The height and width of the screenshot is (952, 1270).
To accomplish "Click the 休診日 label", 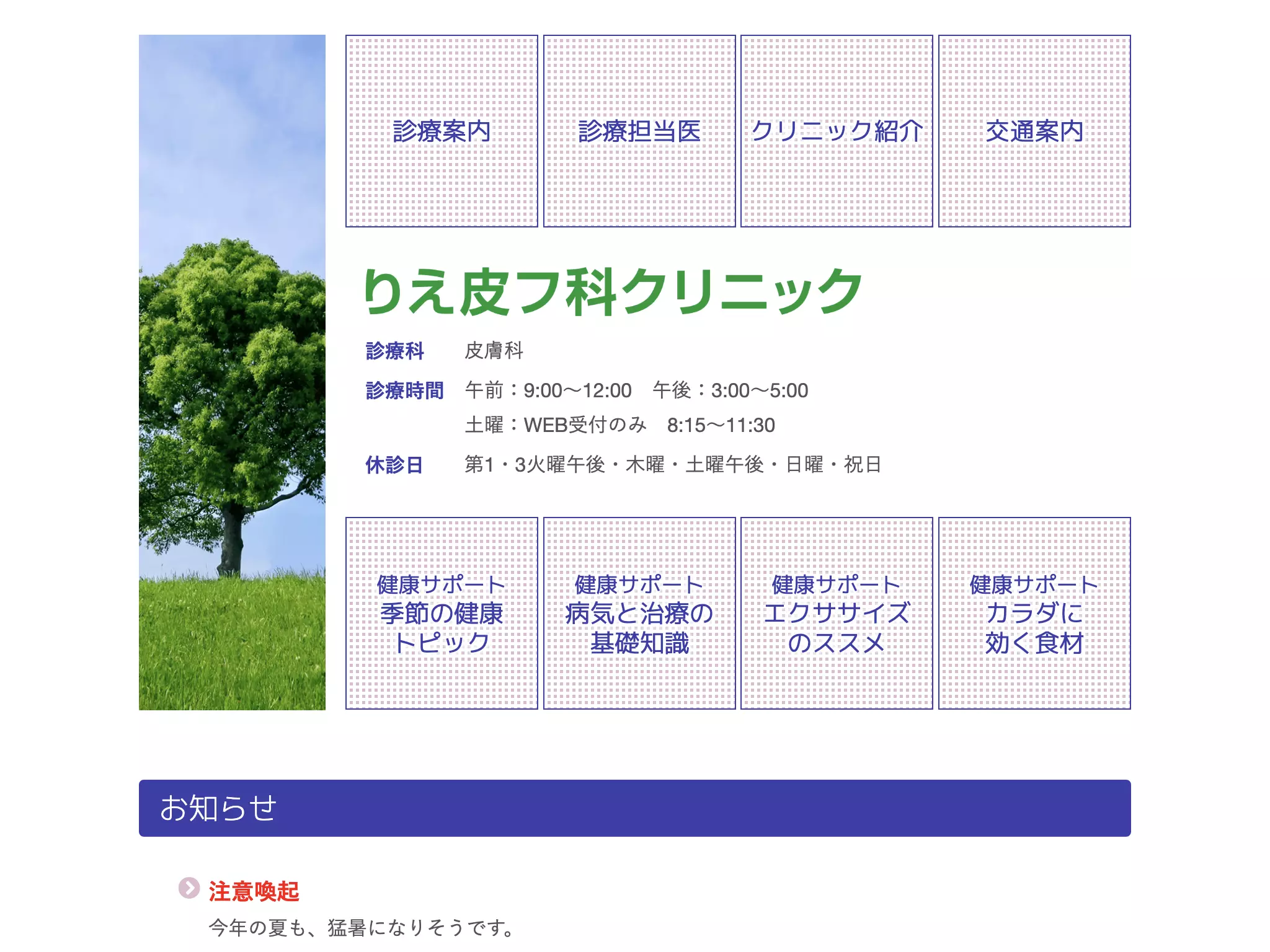I will [x=394, y=465].
